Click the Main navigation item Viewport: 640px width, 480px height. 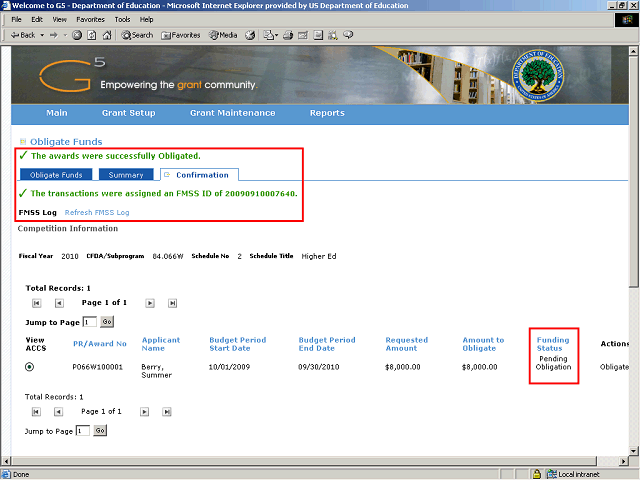[57, 113]
